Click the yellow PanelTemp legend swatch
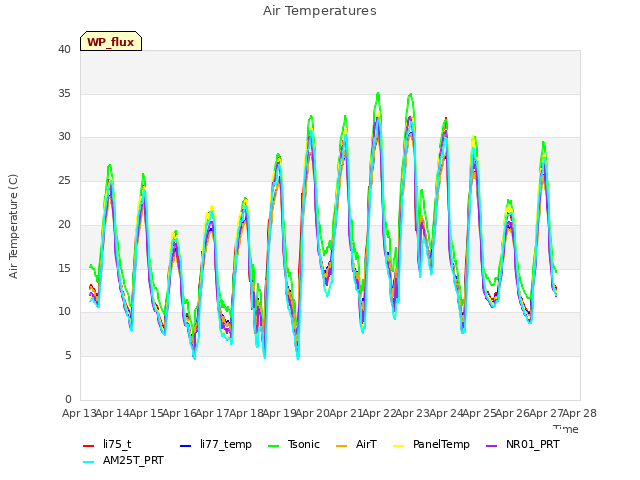The width and height of the screenshot is (640, 480). tap(399, 446)
